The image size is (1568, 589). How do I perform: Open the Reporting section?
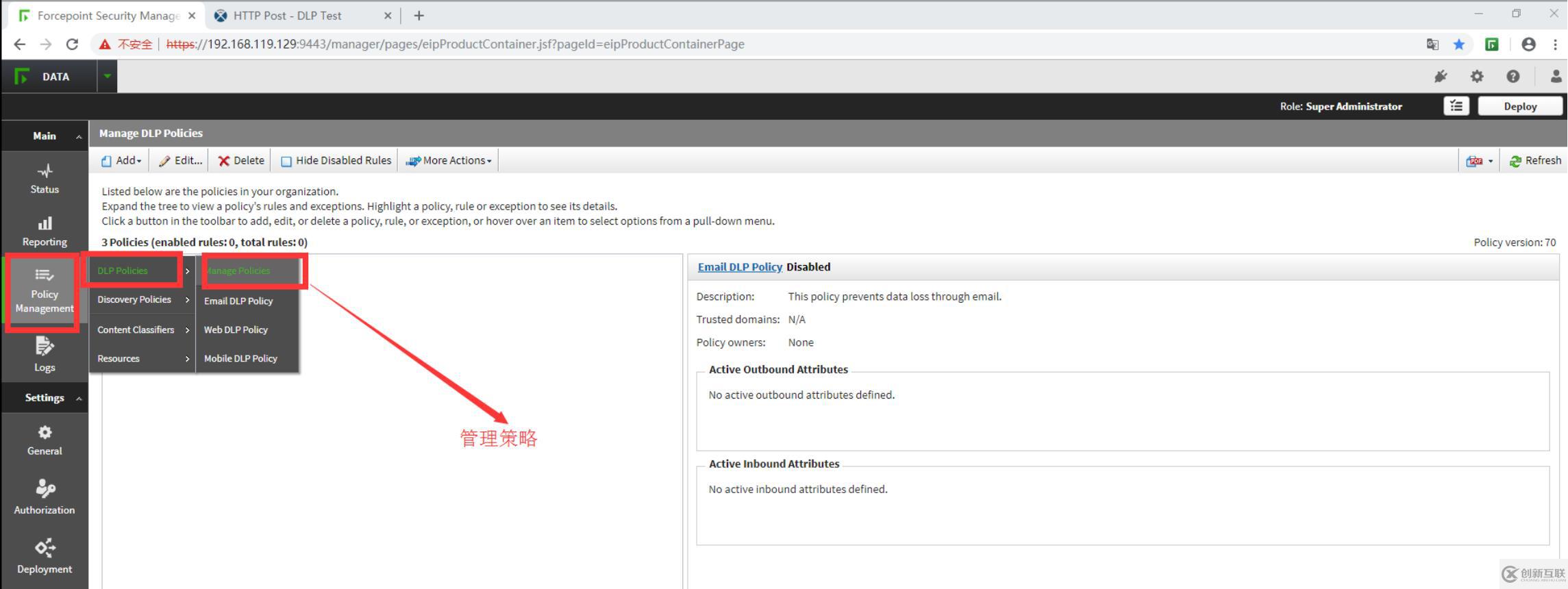click(x=45, y=231)
